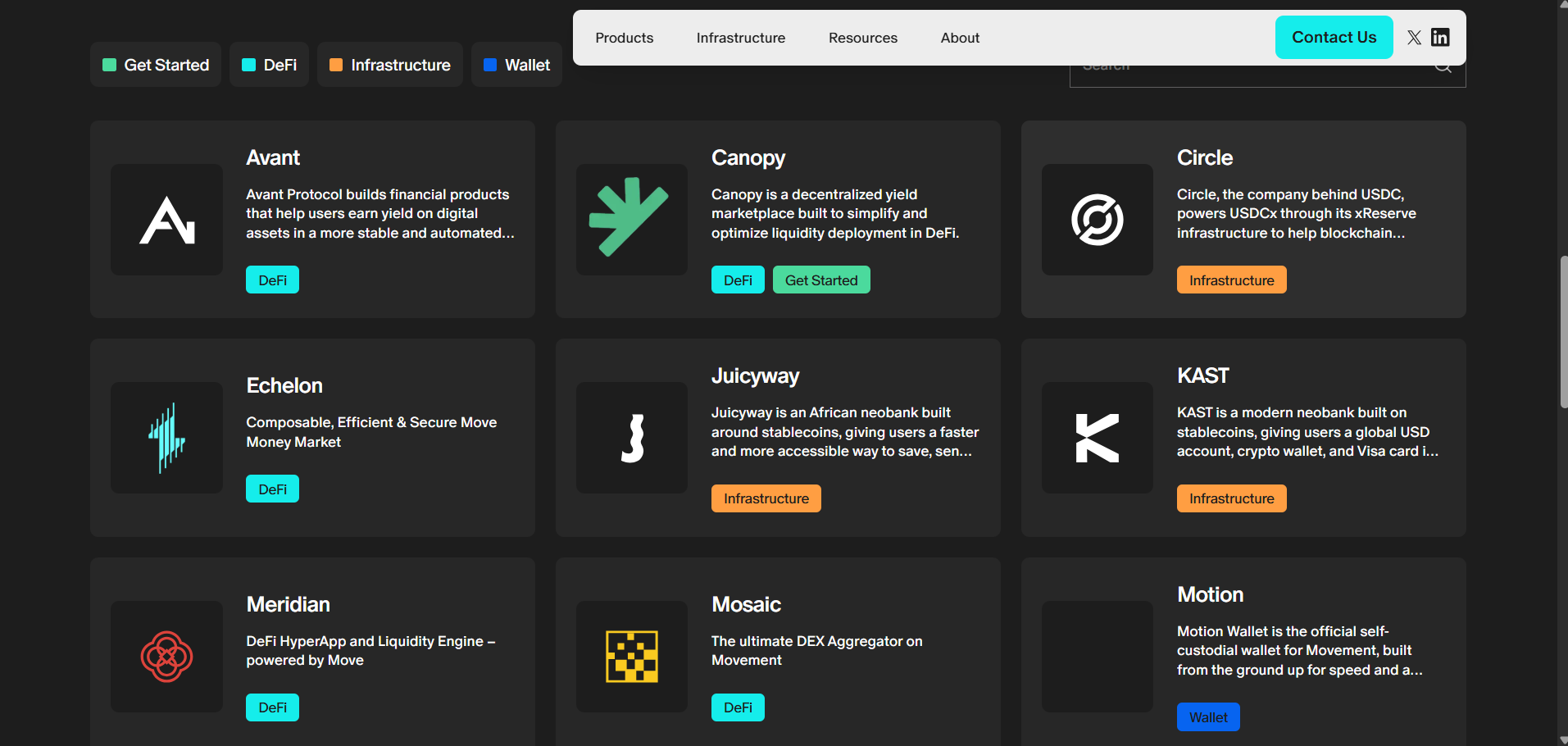The width and height of the screenshot is (1568, 746).
Task: Click the Circle description mentioning USDCx
Action: pyautogui.click(x=1297, y=213)
